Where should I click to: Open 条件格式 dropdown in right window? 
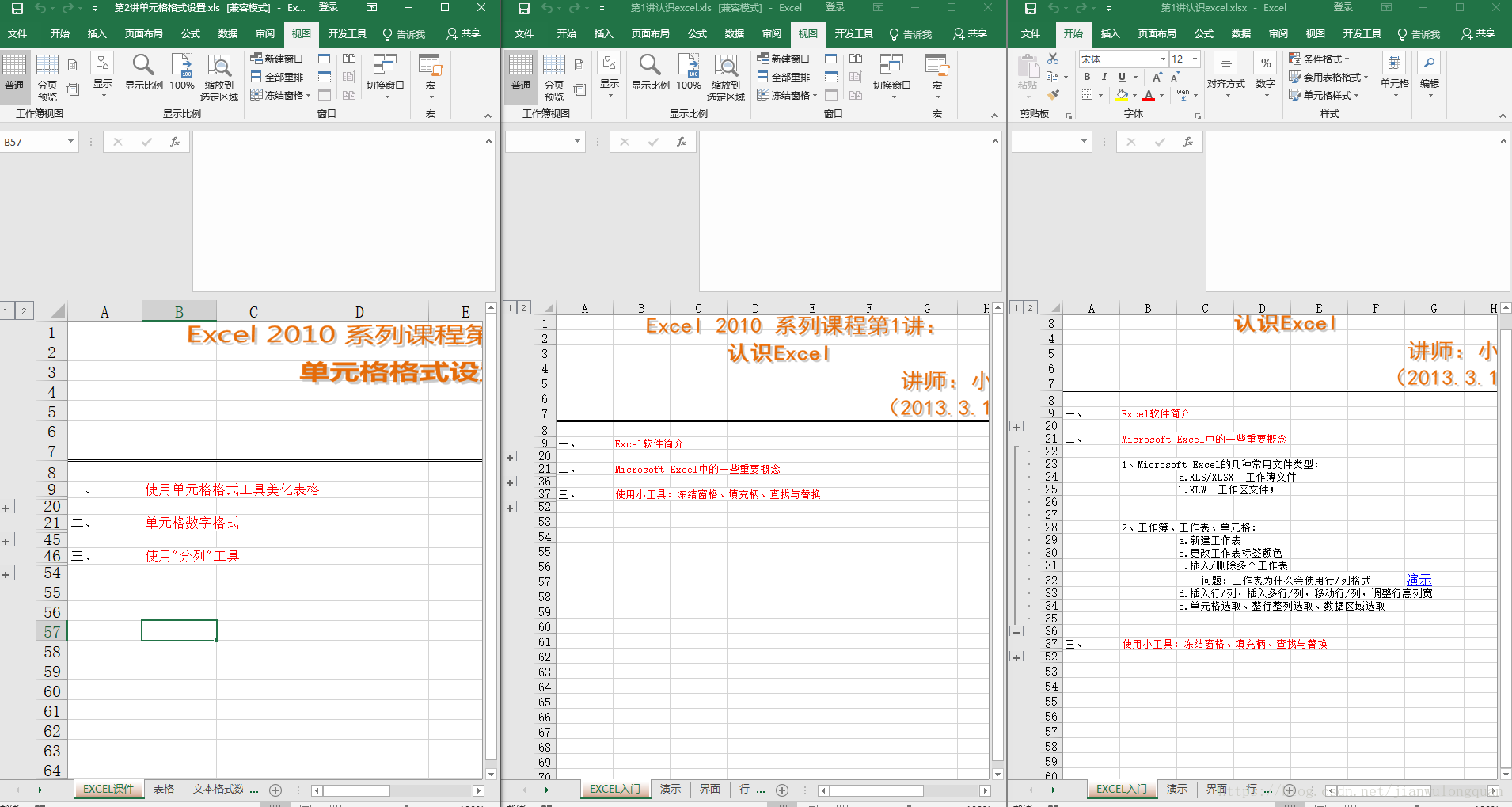pyautogui.click(x=1319, y=59)
